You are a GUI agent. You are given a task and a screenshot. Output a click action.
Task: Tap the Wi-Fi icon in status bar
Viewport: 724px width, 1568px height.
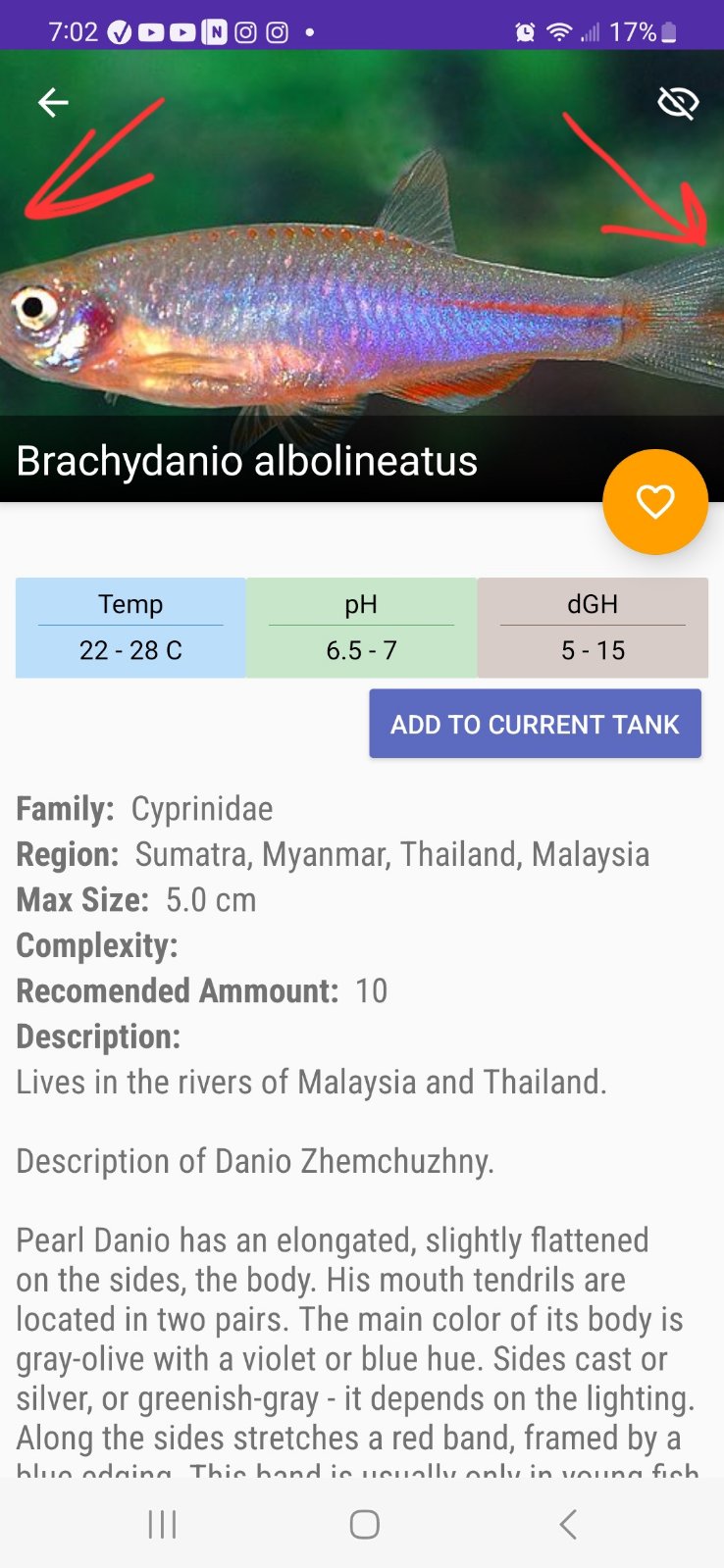tap(558, 32)
